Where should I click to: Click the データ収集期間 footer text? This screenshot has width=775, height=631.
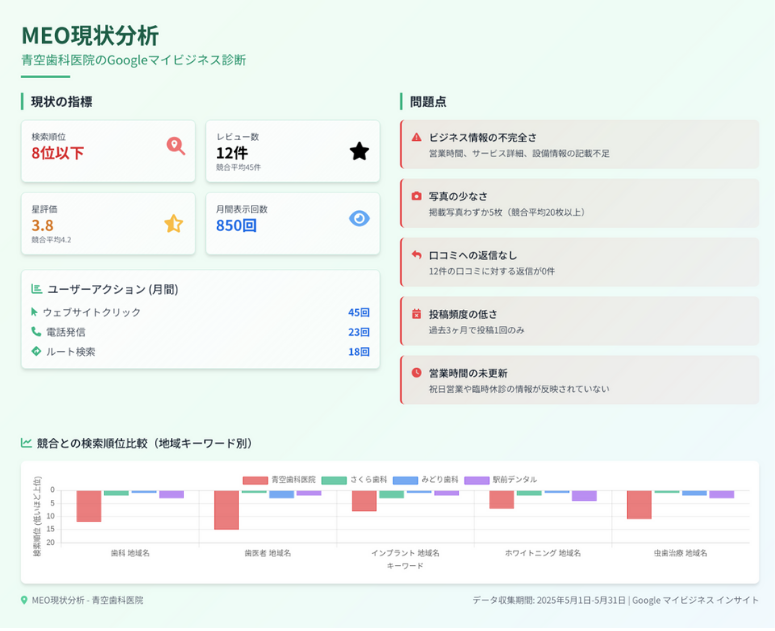tap(615, 600)
